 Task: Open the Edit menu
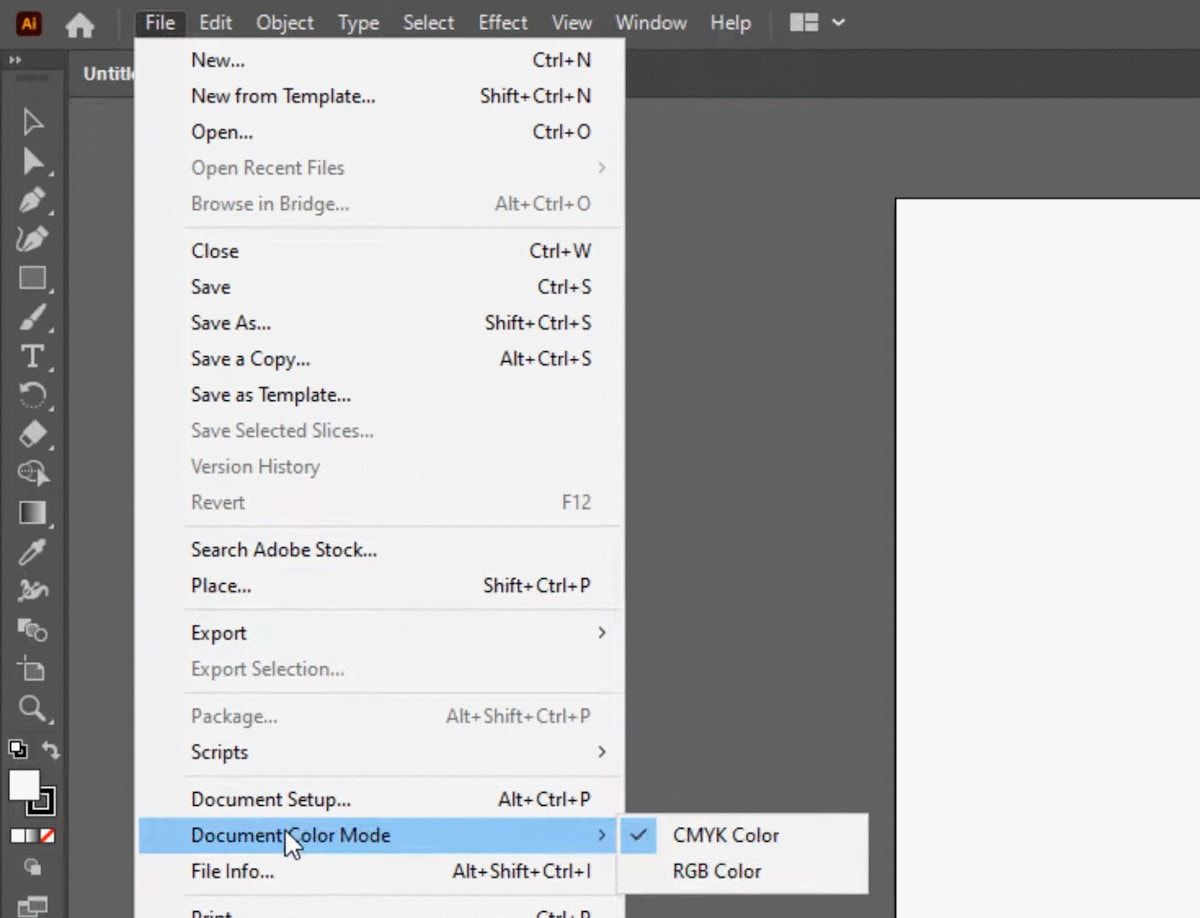tap(215, 22)
